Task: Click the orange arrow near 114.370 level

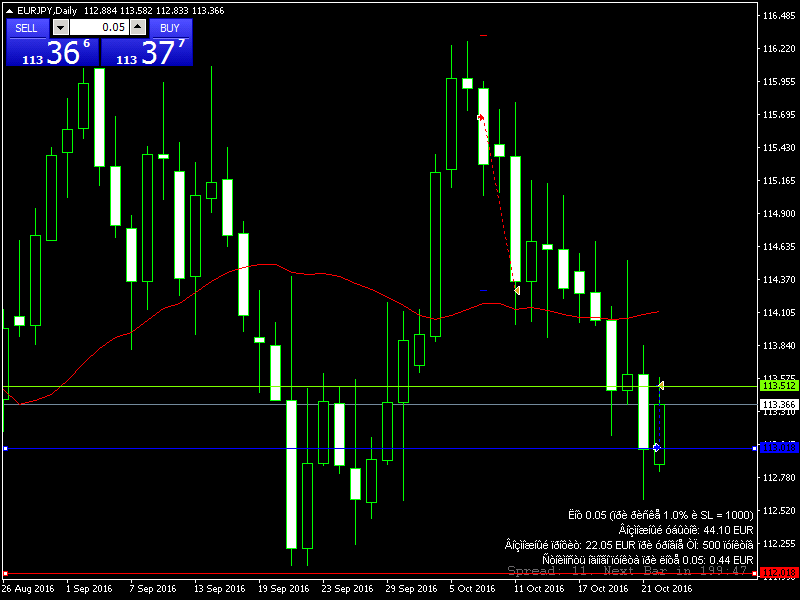Action: tap(517, 290)
